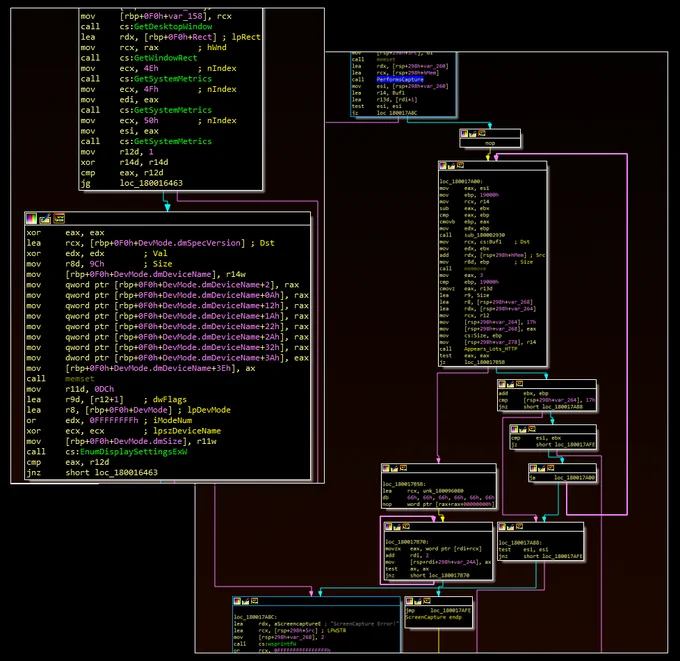
Task: Click the edit icon on the EnumDisplaySettingsExW block
Action: point(45,219)
